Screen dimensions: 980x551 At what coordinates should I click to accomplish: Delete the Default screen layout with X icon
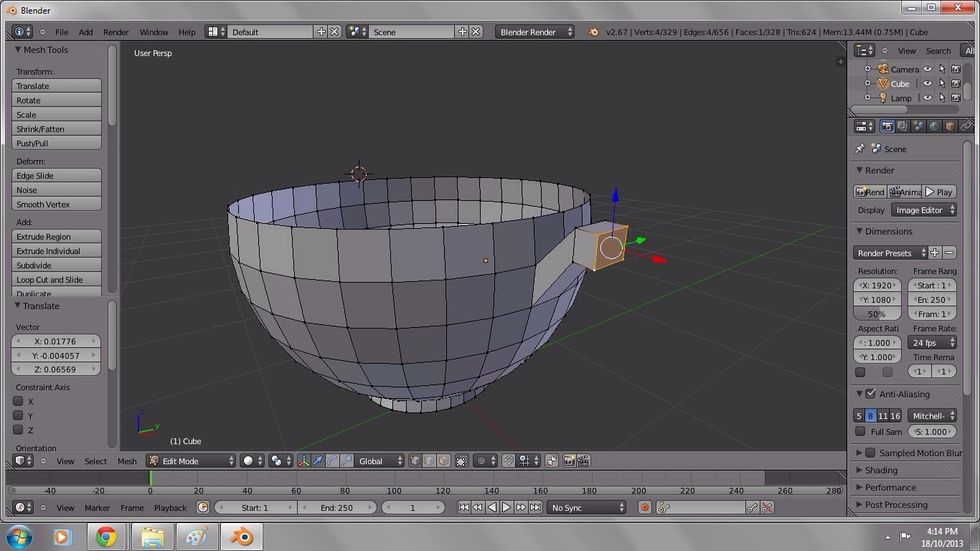point(335,32)
